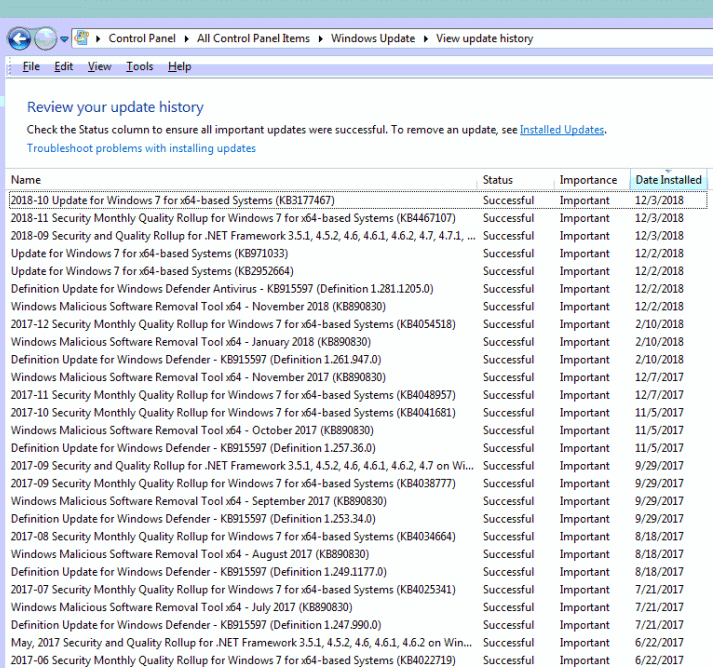The height and width of the screenshot is (668, 713).
Task: Sort by the Date Installed column header
Action: pyautogui.click(x=668, y=180)
